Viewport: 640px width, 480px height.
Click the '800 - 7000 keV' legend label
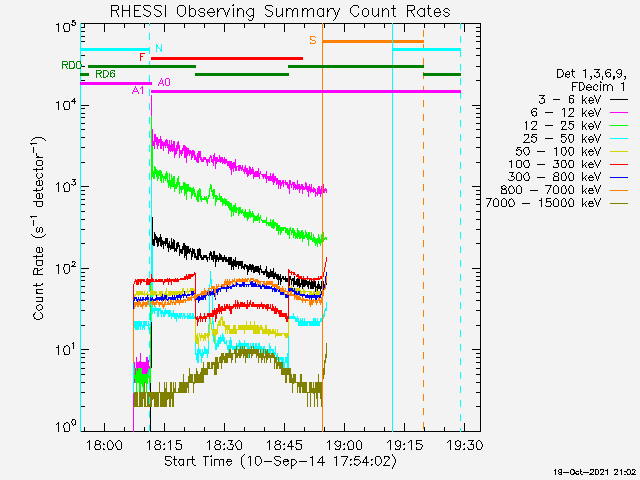(551, 190)
